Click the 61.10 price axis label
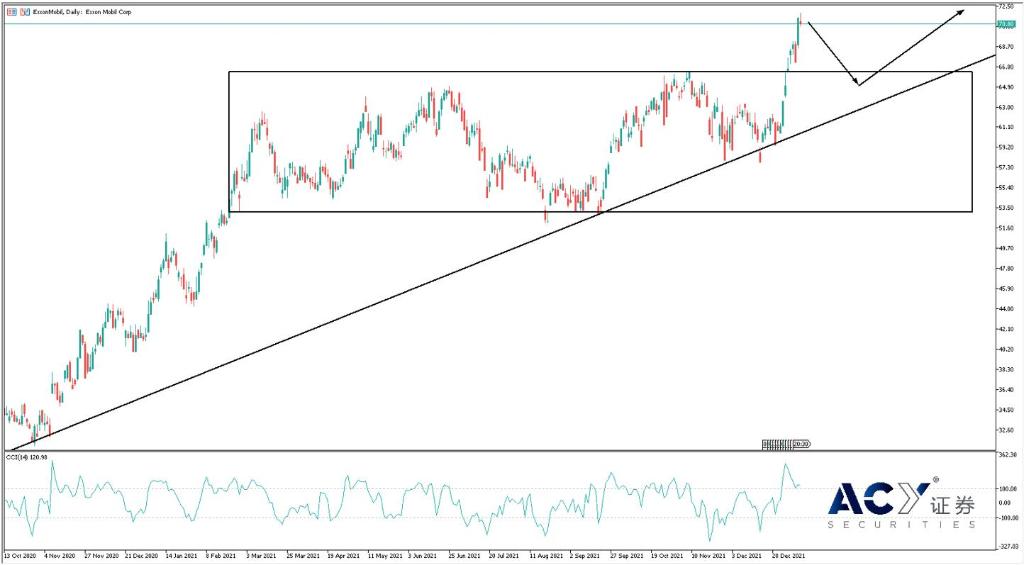The image size is (1024, 565). (1007, 127)
